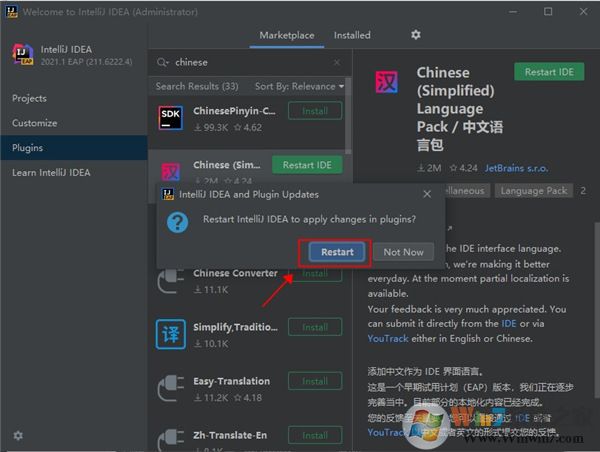Select Plugins in the sidebar
600x452 pixels.
(73, 148)
